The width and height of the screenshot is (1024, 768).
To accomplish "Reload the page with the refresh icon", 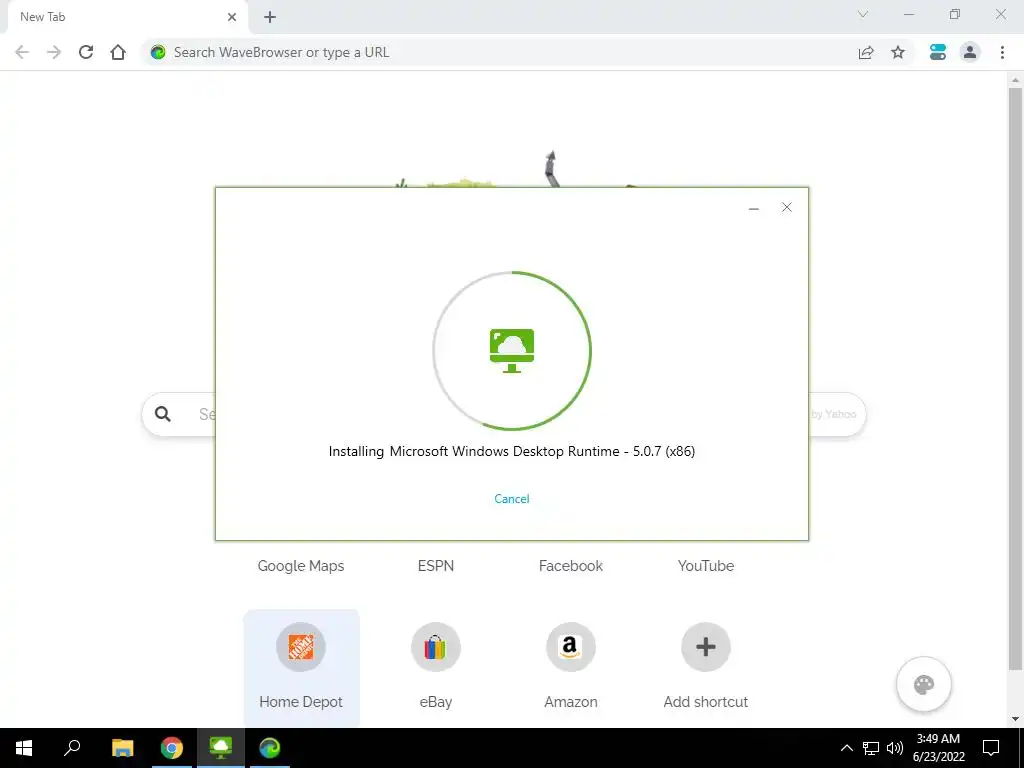I will pos(86,52).
